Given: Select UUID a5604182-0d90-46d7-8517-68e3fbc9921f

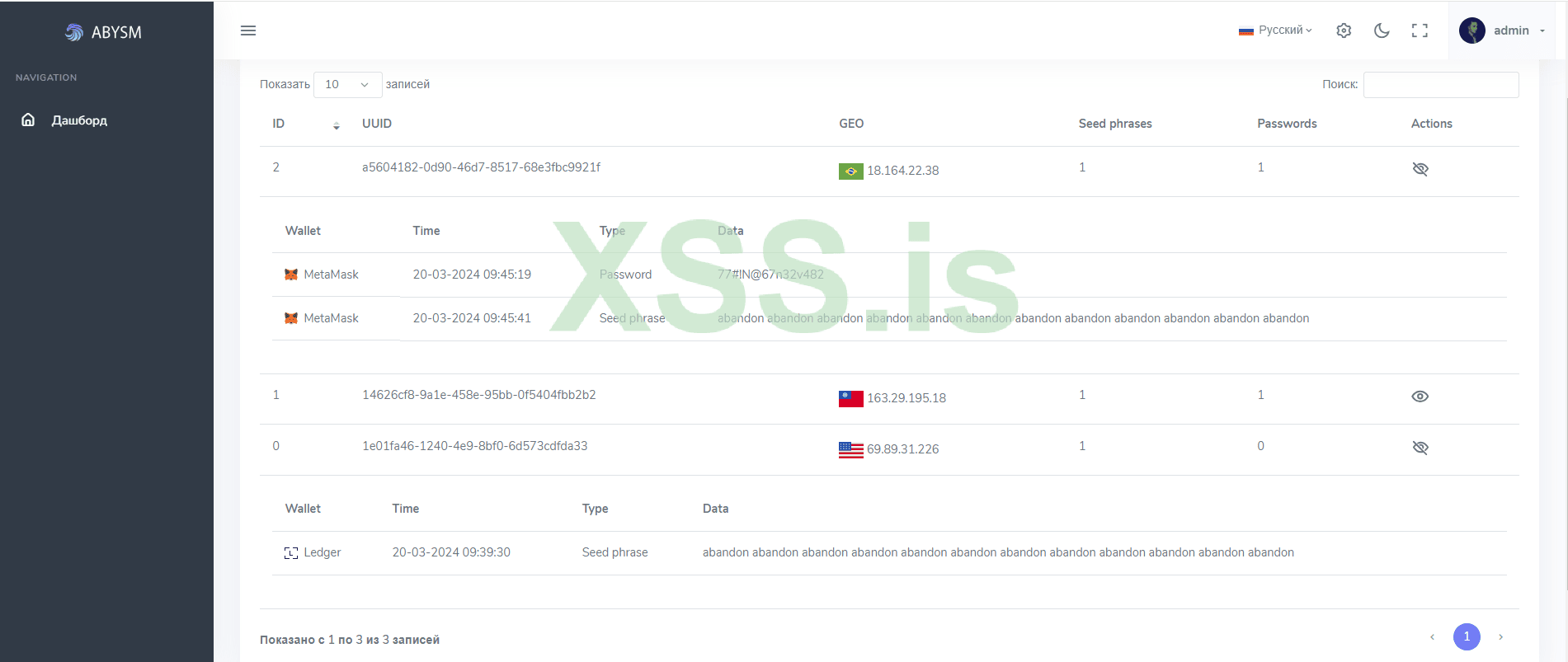Looking at the screenshot, I should point(481,167).
